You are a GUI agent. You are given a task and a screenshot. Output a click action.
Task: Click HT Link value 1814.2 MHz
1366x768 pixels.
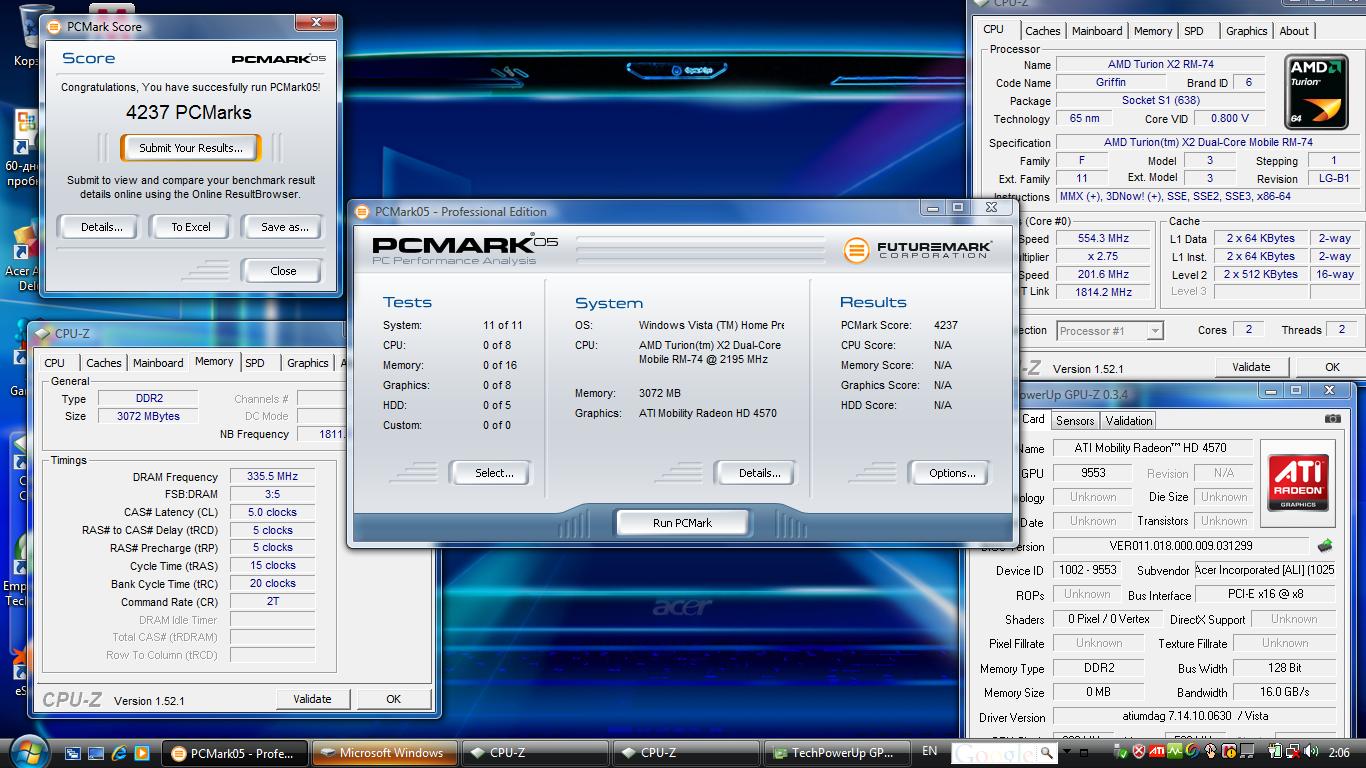(x=1104, y=292)
